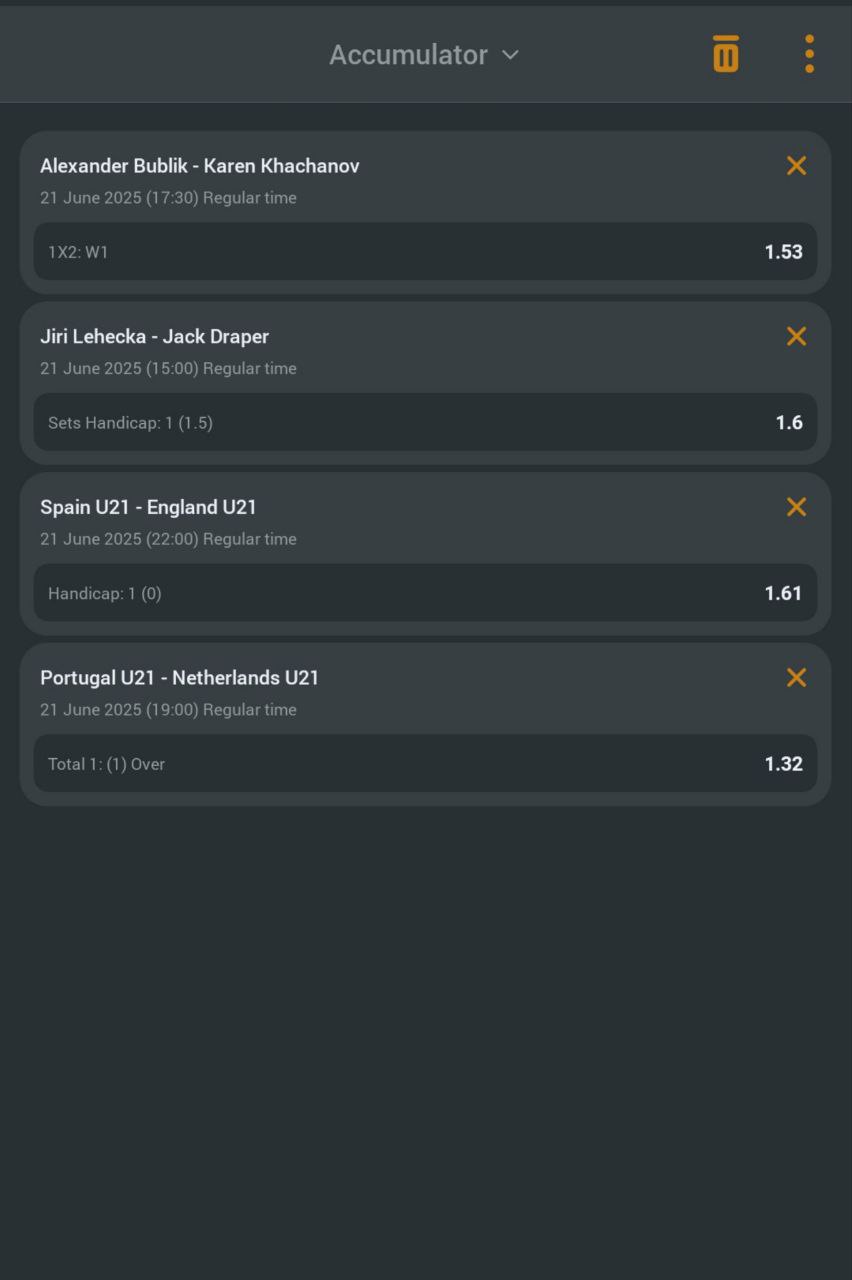Open the three-dot overflow menu
Image resolution: width=852 pixels, height=1280 pixels.
click(809, 54)
